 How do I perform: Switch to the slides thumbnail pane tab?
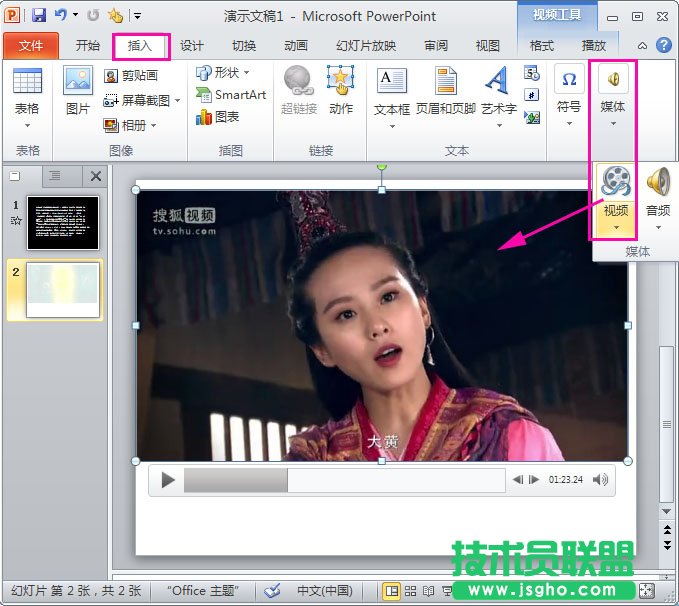coord(15,176)
